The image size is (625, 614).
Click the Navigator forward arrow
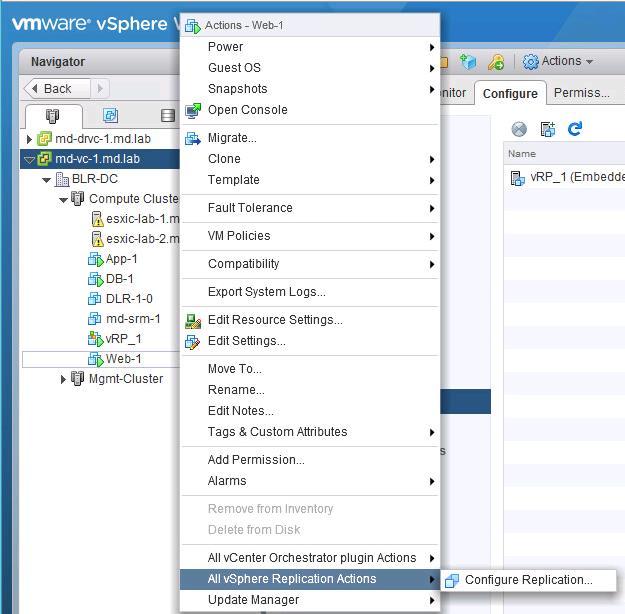100,88
